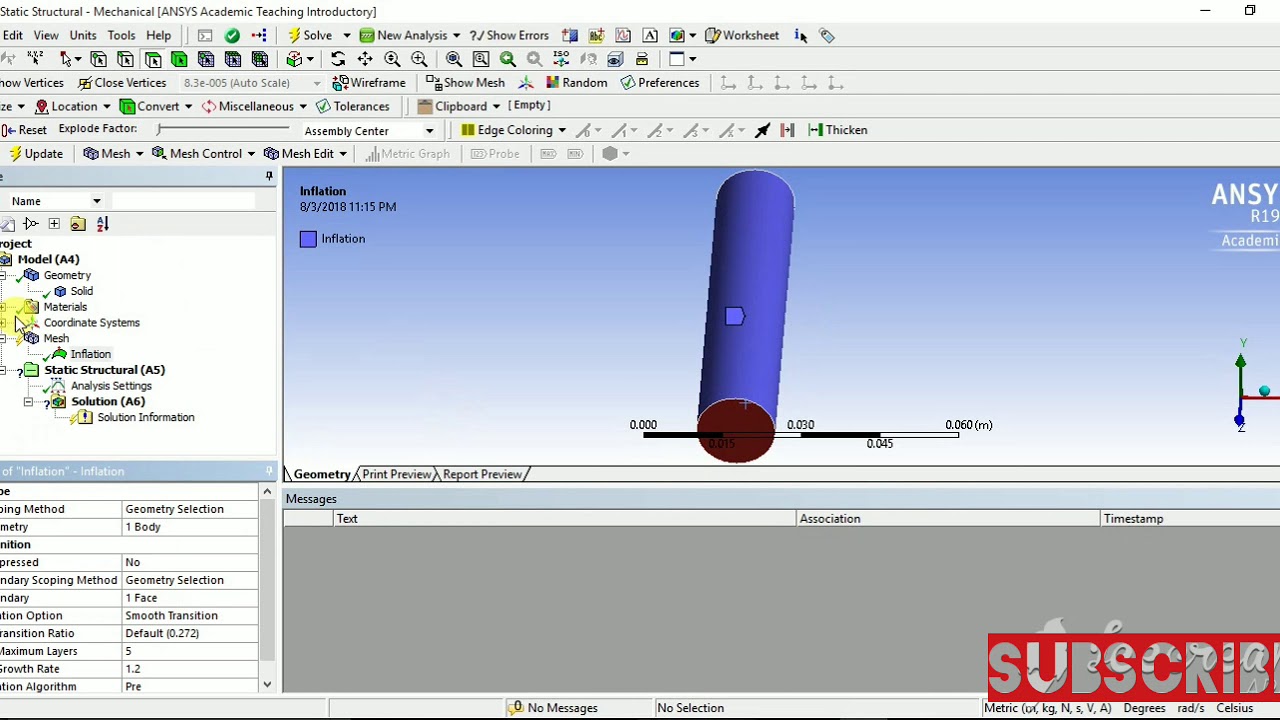Open the Auto Scale dropdown
The image size is (1280, 720).
tap(317, 83)
